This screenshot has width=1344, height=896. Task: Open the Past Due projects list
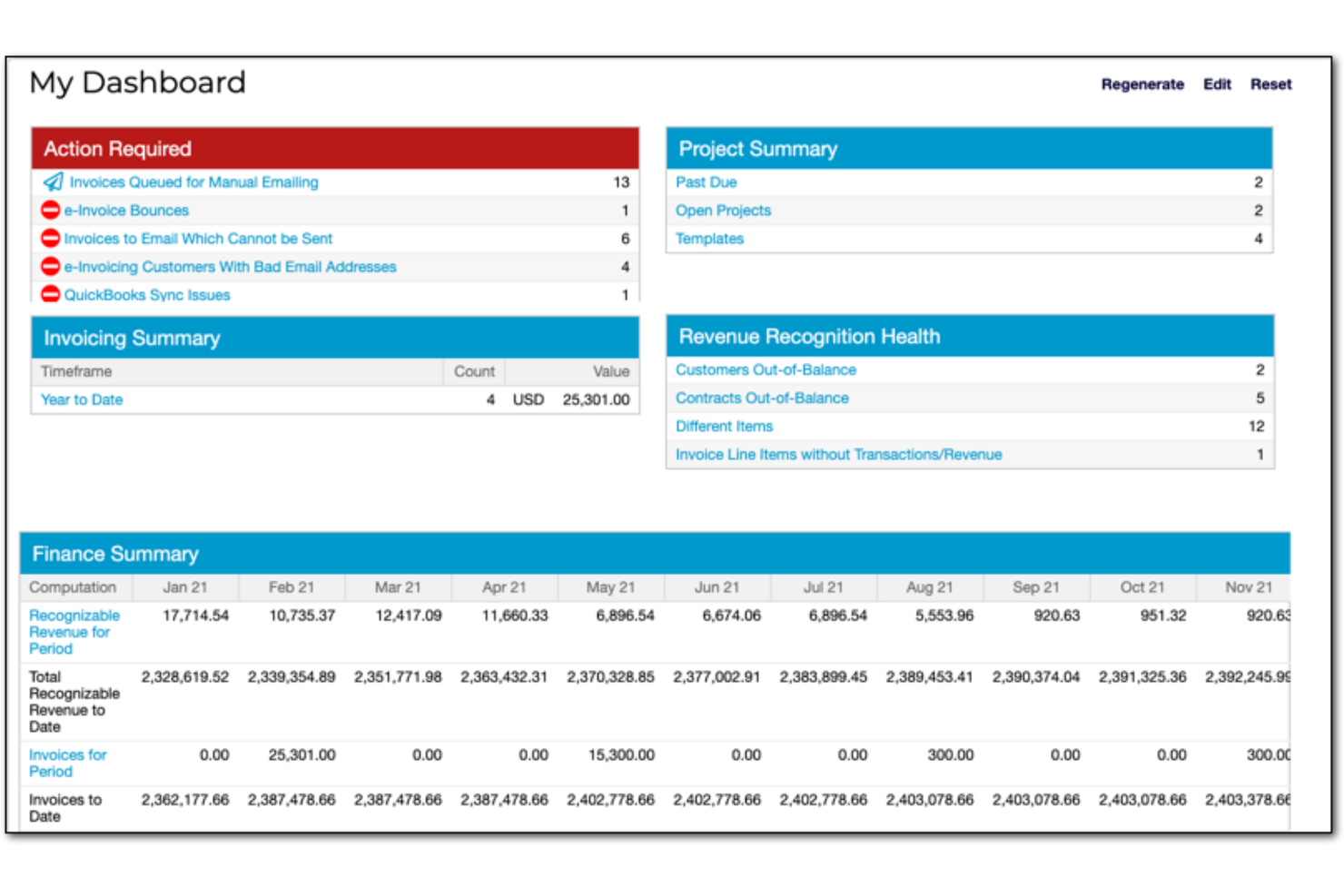click(x=706, y=182)
